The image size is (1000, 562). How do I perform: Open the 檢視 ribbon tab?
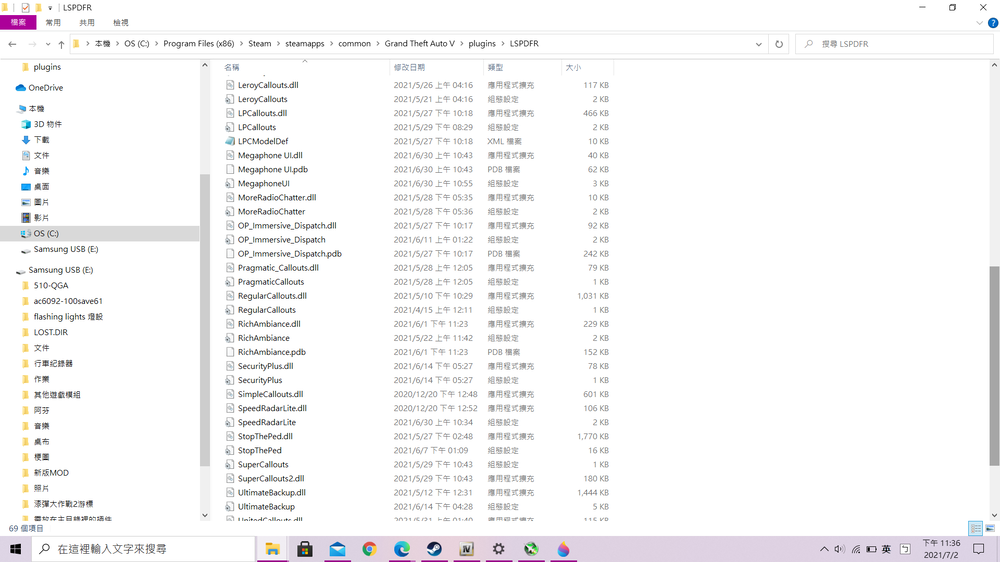121,22
